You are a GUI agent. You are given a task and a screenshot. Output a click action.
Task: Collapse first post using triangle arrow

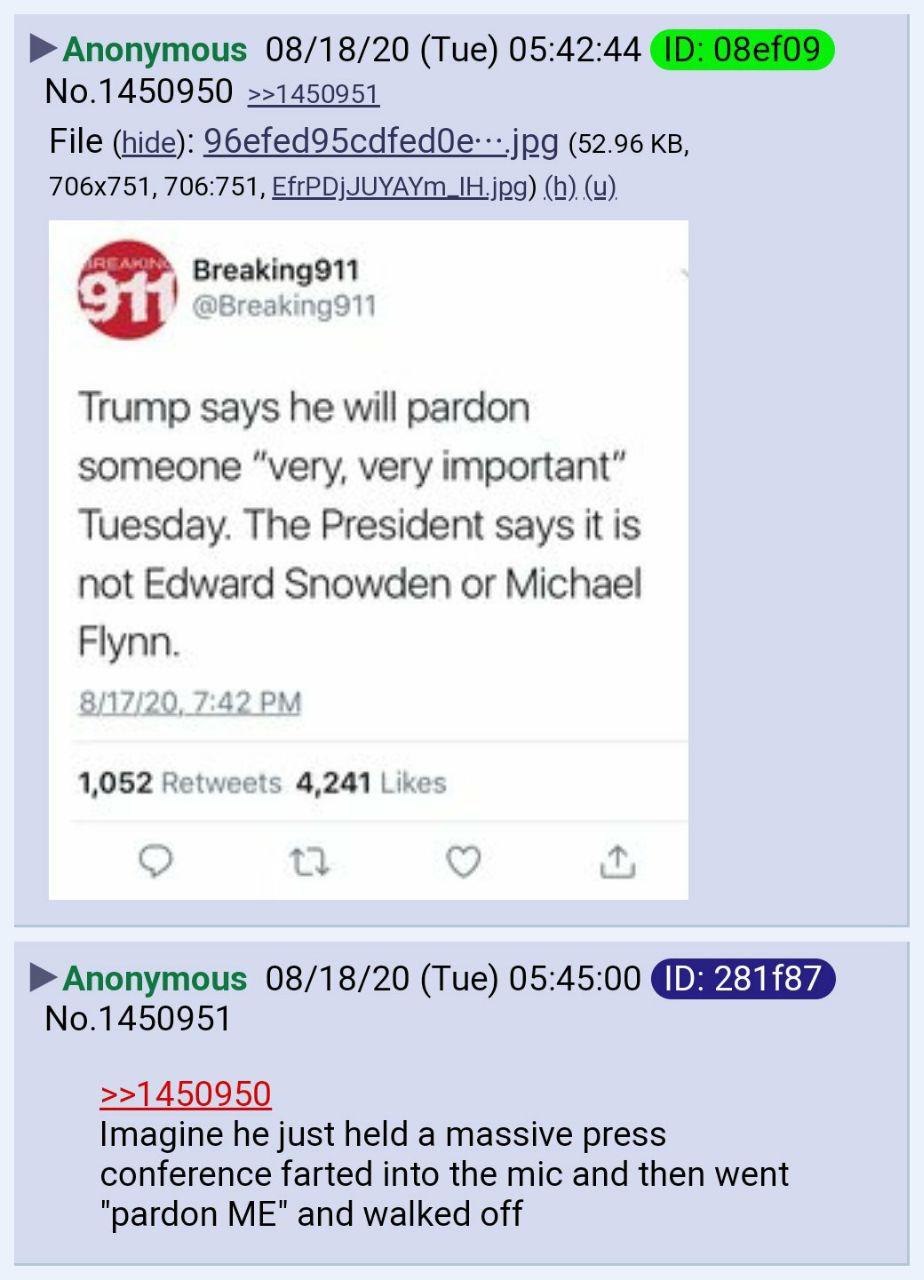pos(43,47)
